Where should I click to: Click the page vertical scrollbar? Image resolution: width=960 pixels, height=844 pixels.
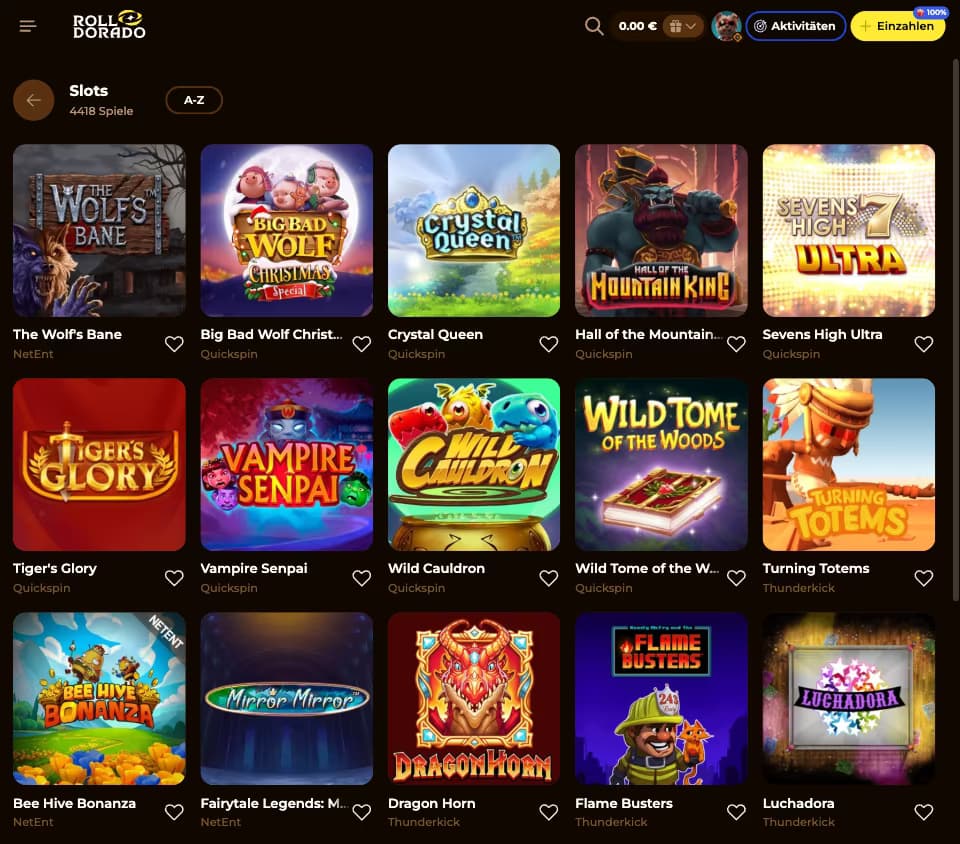coord(955,331)
